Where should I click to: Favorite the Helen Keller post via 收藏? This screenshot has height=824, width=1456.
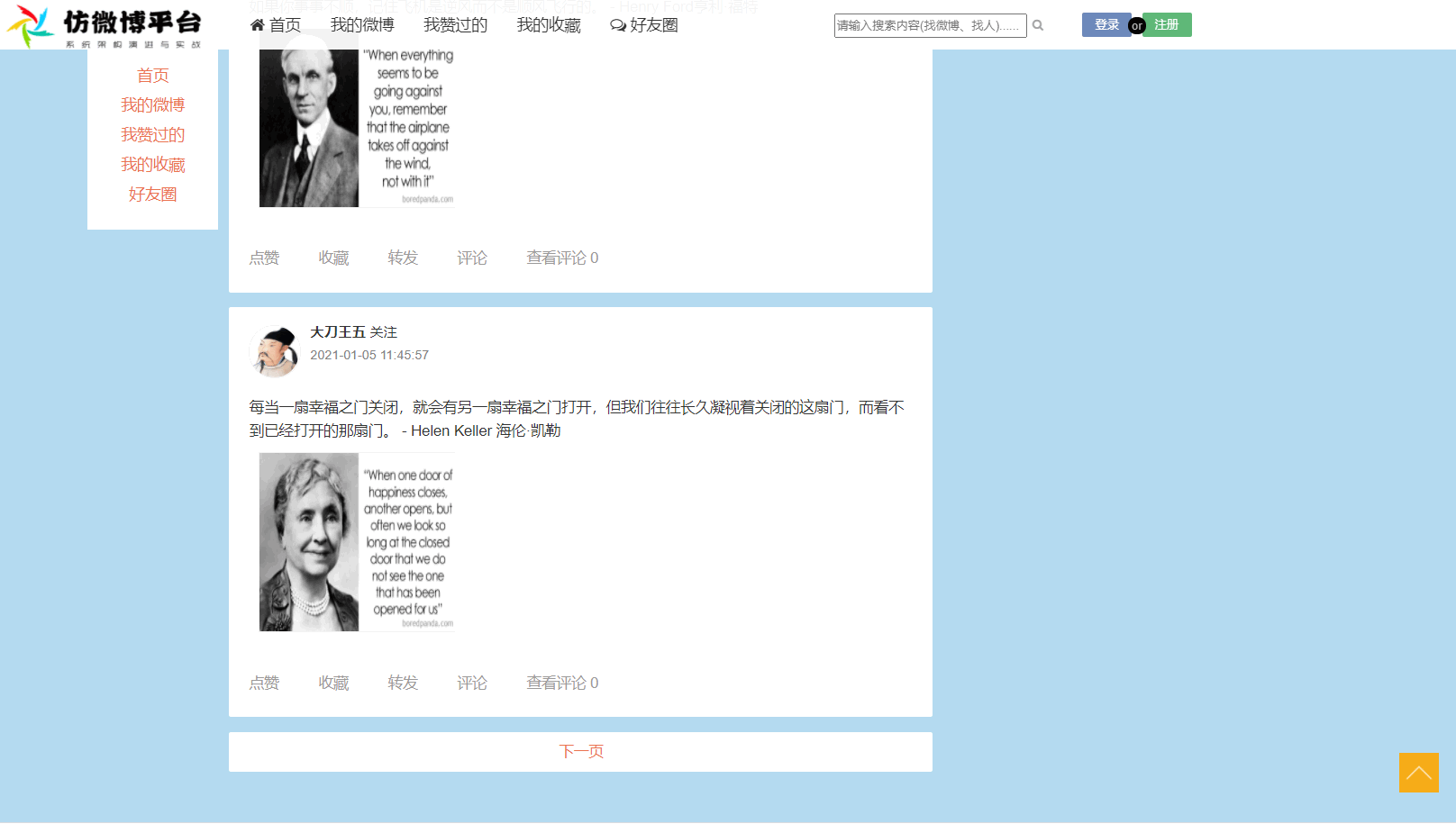(333, 684)
